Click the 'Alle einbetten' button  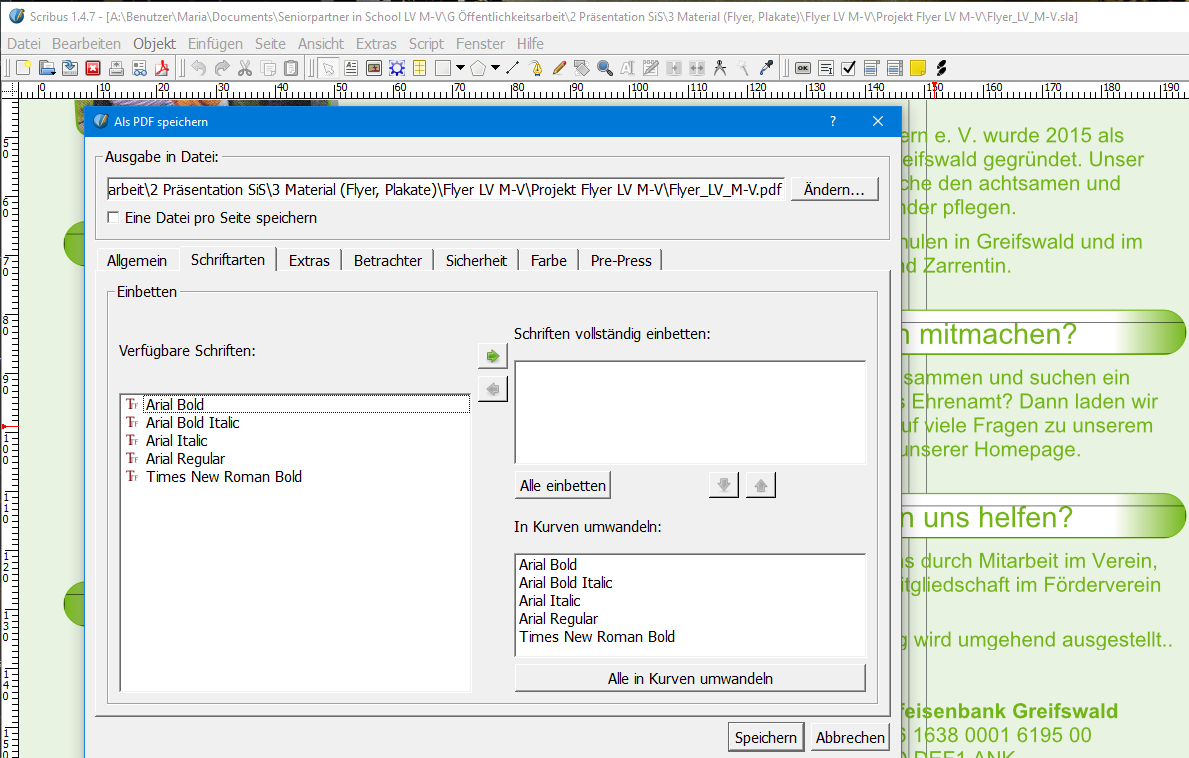(562, 486)
